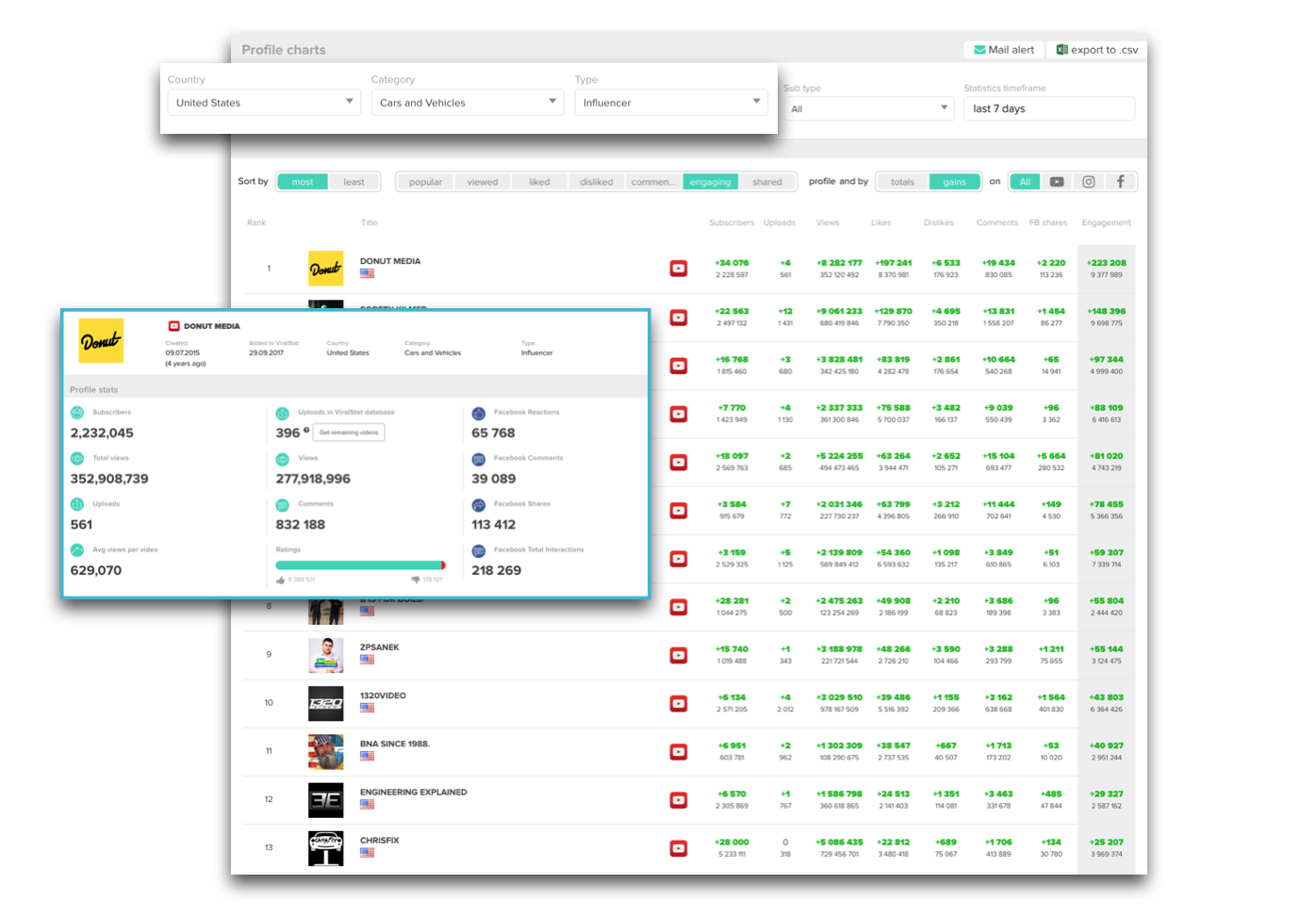The image size is (1316, 916).
Task: Click Get remaining videos button
Action: tap(349, 433)
